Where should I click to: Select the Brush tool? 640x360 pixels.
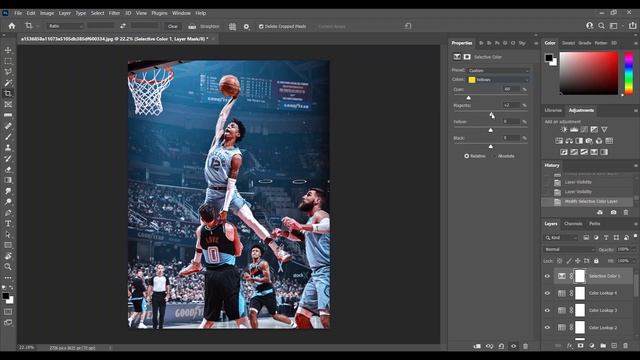click(8, 137)
